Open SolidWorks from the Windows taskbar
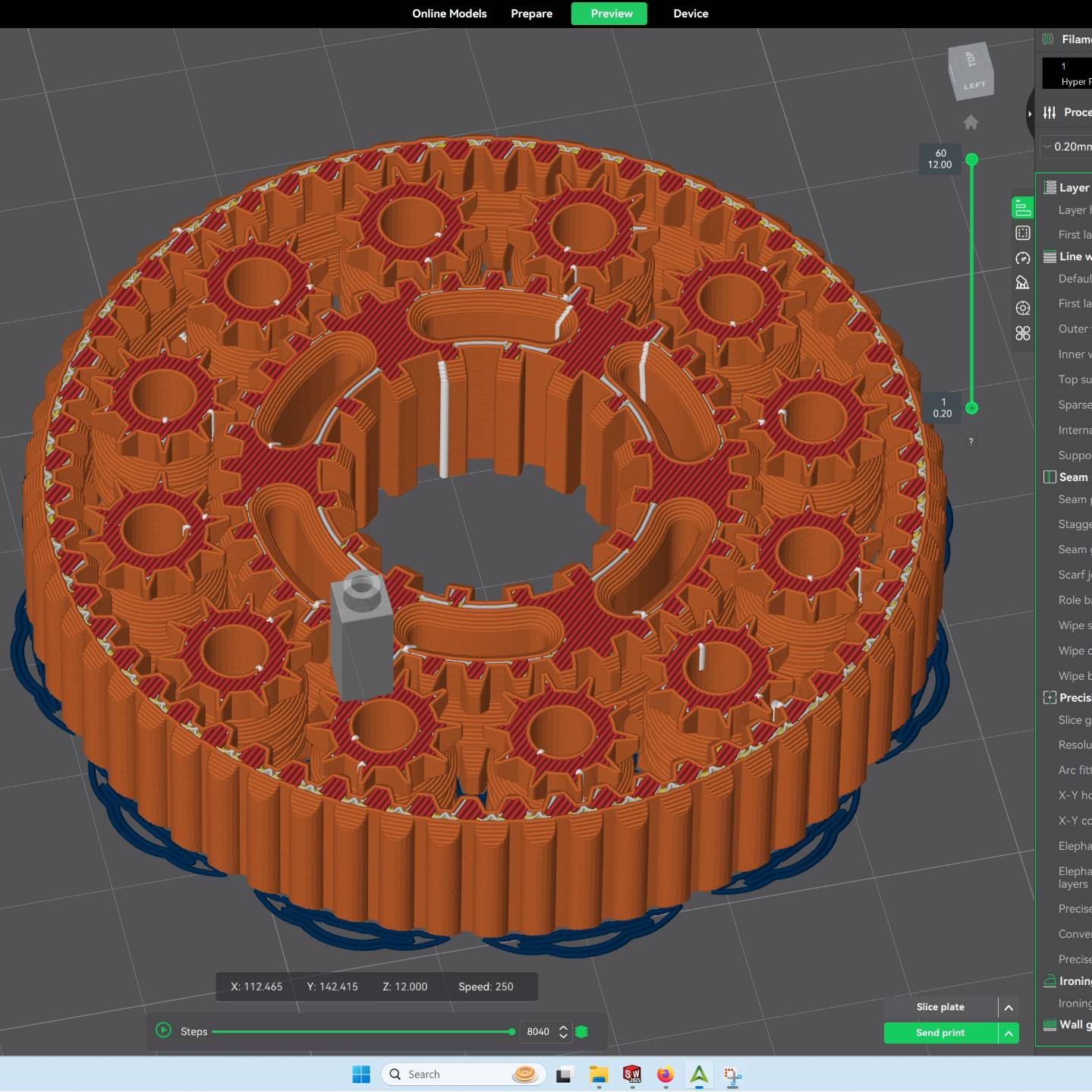This screenshot has height=1092, width=1092. point(632,1075)
